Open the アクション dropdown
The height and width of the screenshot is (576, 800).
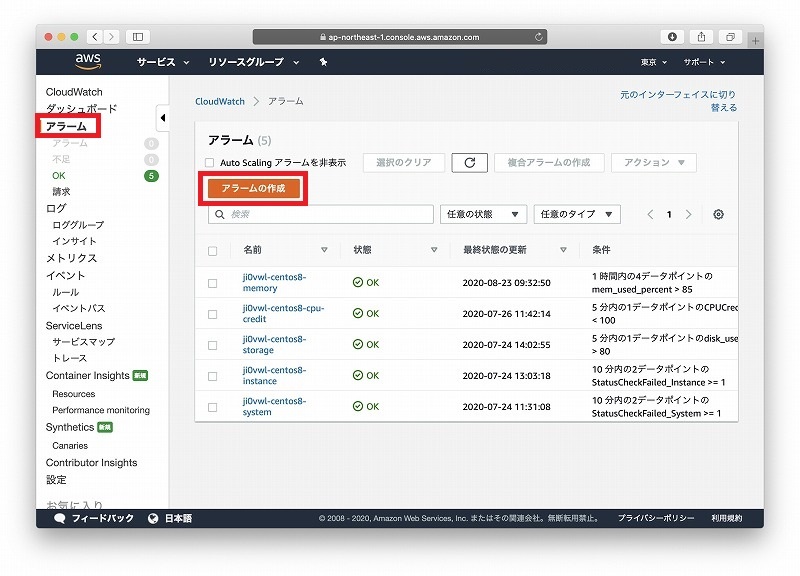pos(654,163)
